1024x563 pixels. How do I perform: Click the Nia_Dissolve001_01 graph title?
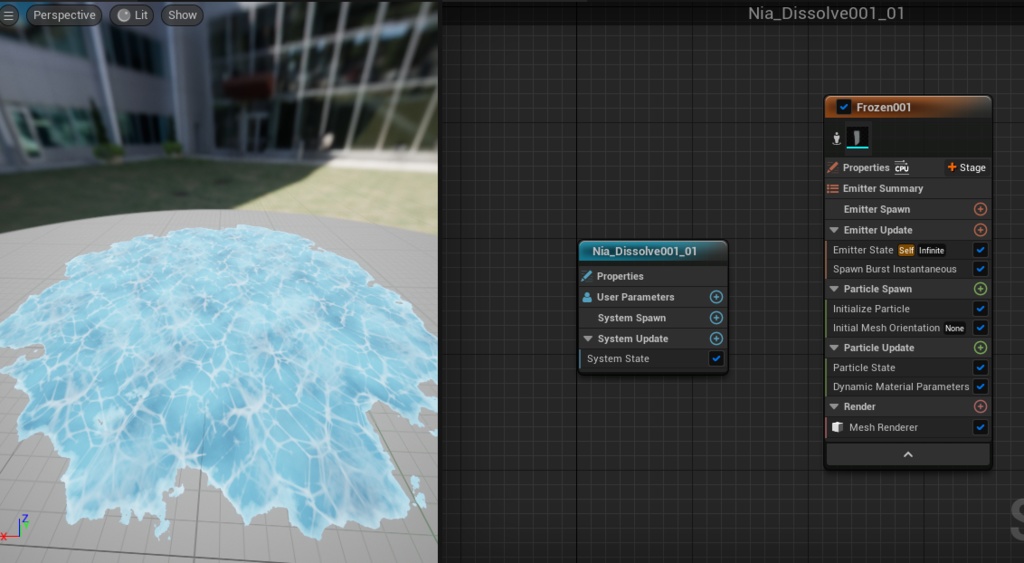tap(826, 13)
